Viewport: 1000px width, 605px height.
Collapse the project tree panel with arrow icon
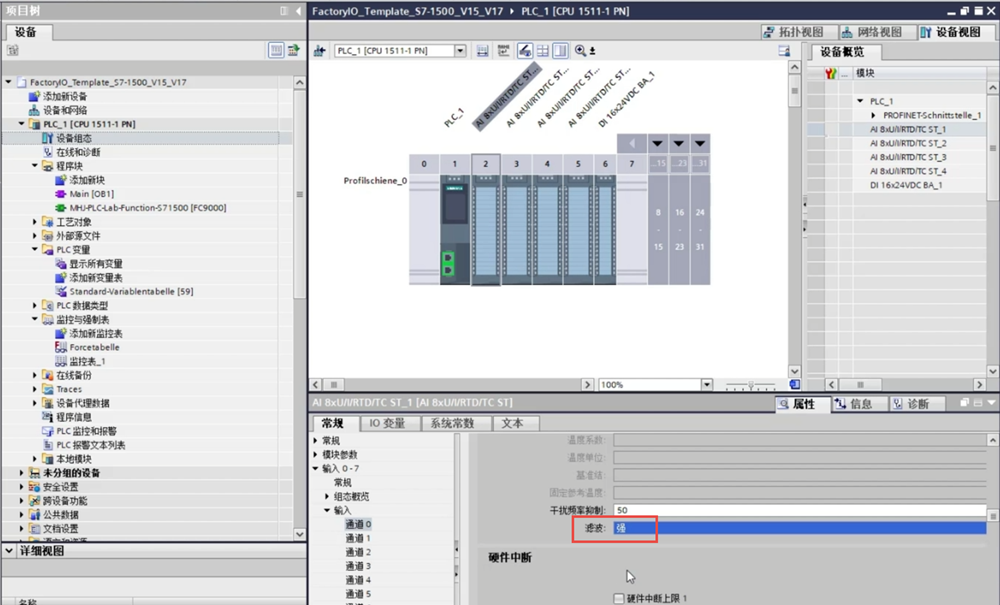click(x=296, y=11)
